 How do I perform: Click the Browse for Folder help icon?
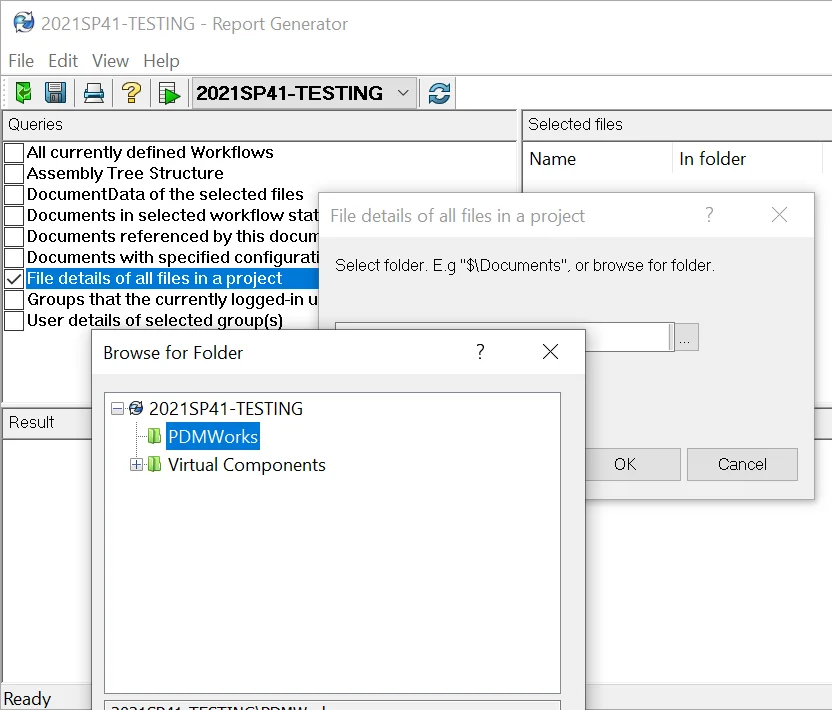(x=480, y=352)
